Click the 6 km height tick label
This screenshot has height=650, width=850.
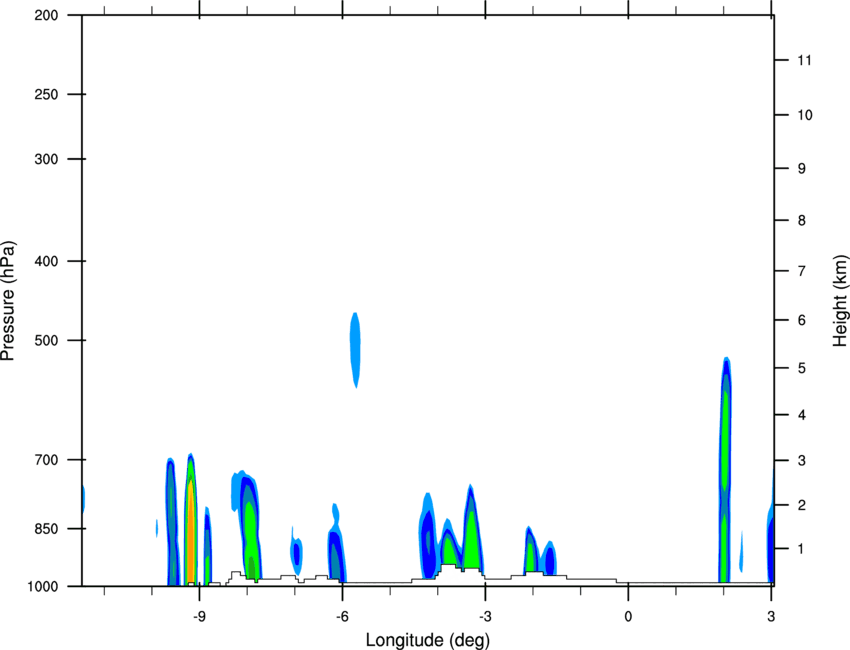click(x=802, y=320)
